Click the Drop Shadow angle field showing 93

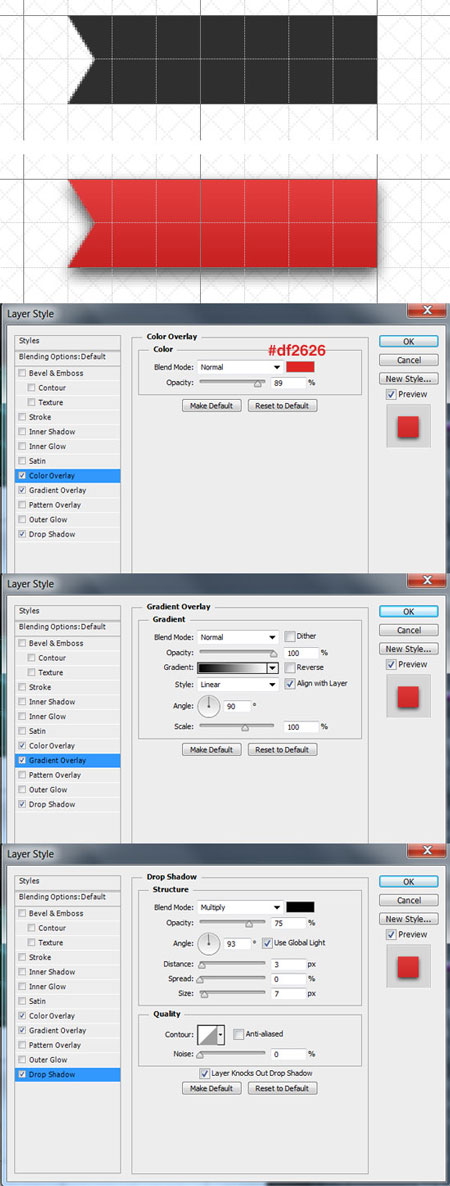pyautogui.click(x=237, y=943)
